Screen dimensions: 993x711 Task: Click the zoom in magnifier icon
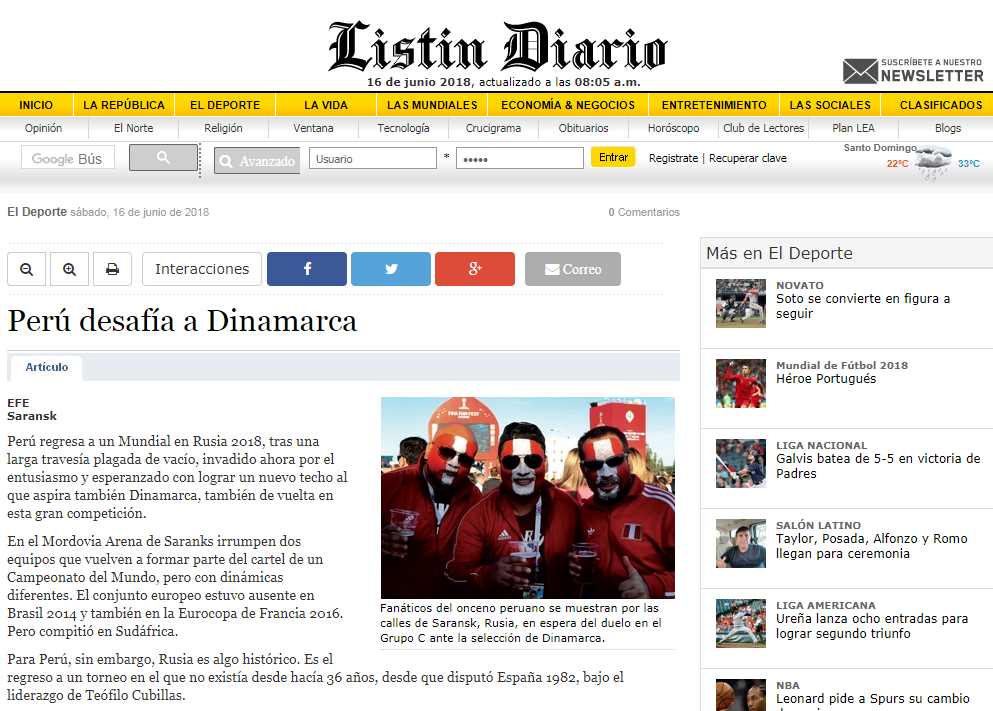point(70,269)
